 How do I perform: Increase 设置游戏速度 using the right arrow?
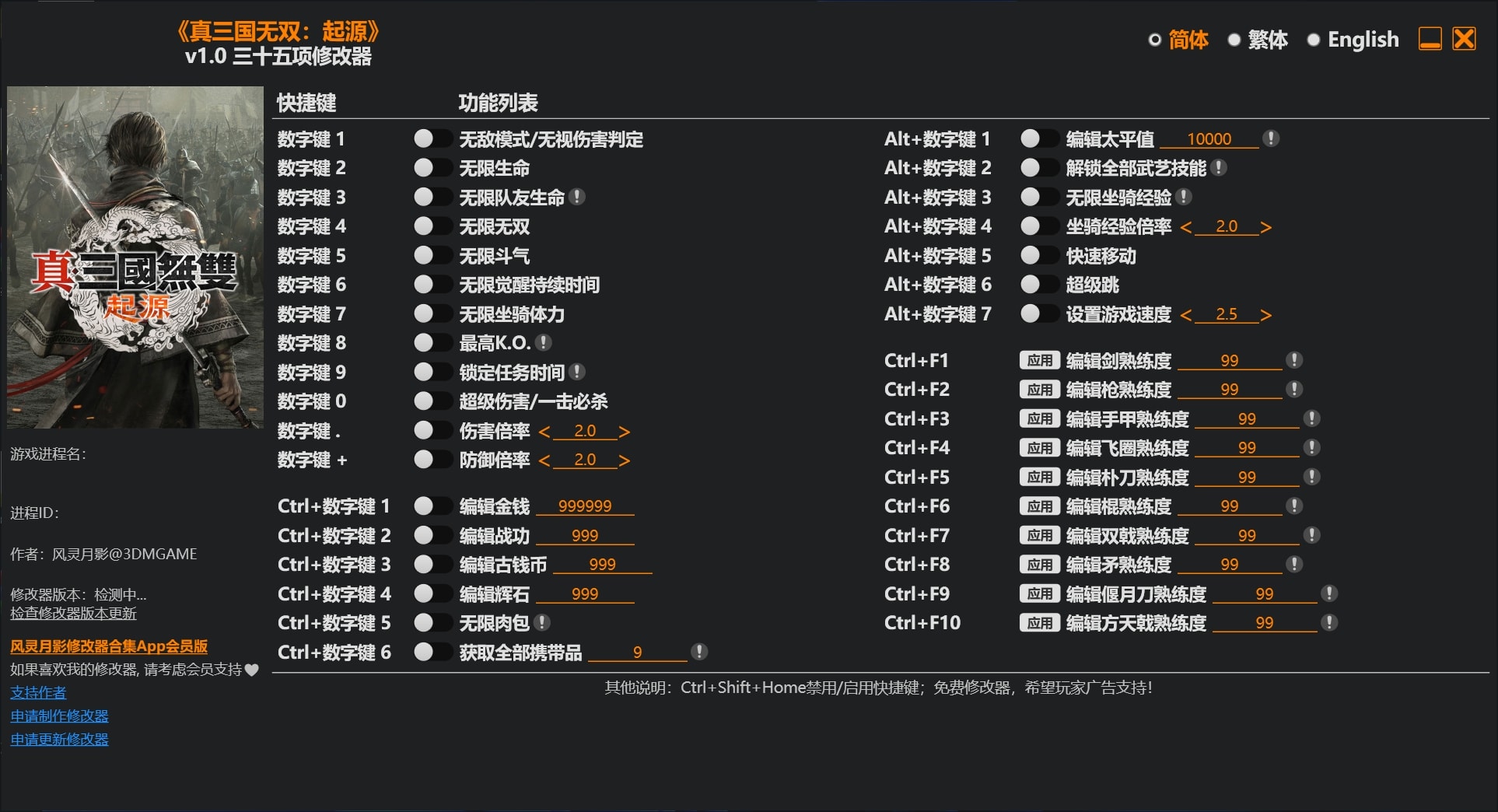tap(1268, 314)
